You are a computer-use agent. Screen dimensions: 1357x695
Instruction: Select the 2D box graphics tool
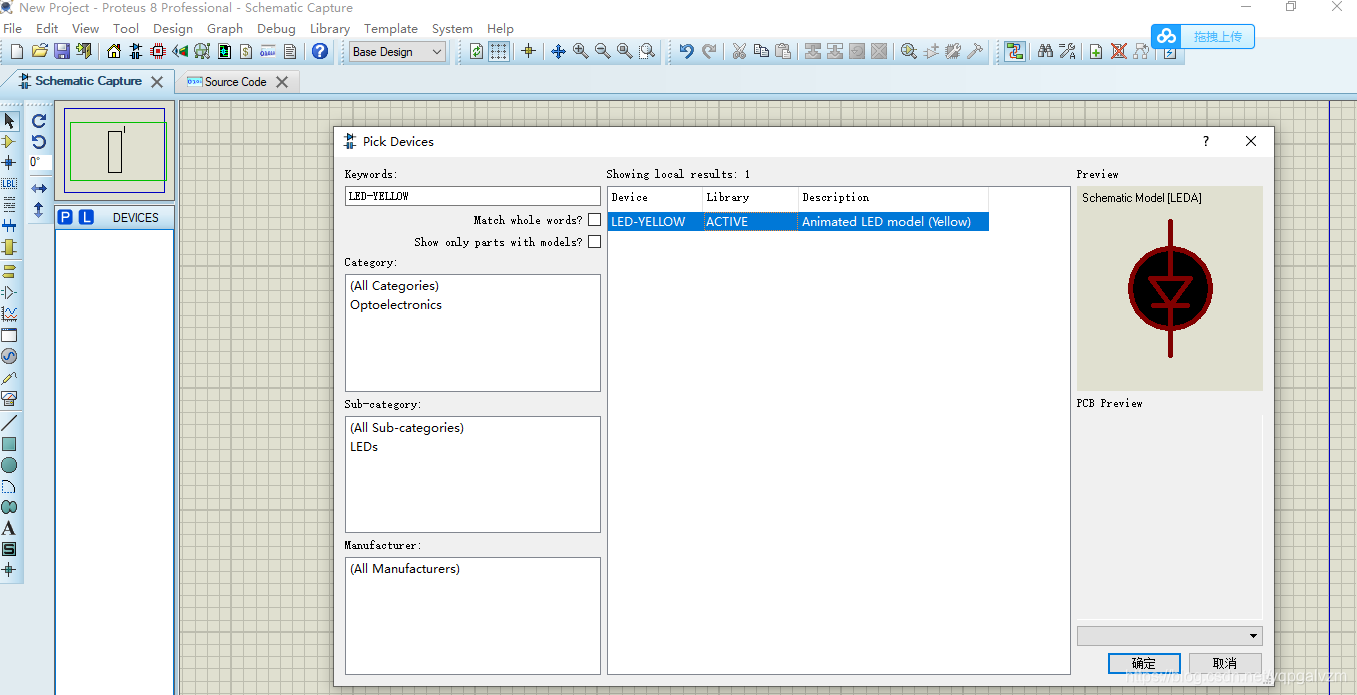click(x=9, y=444)
